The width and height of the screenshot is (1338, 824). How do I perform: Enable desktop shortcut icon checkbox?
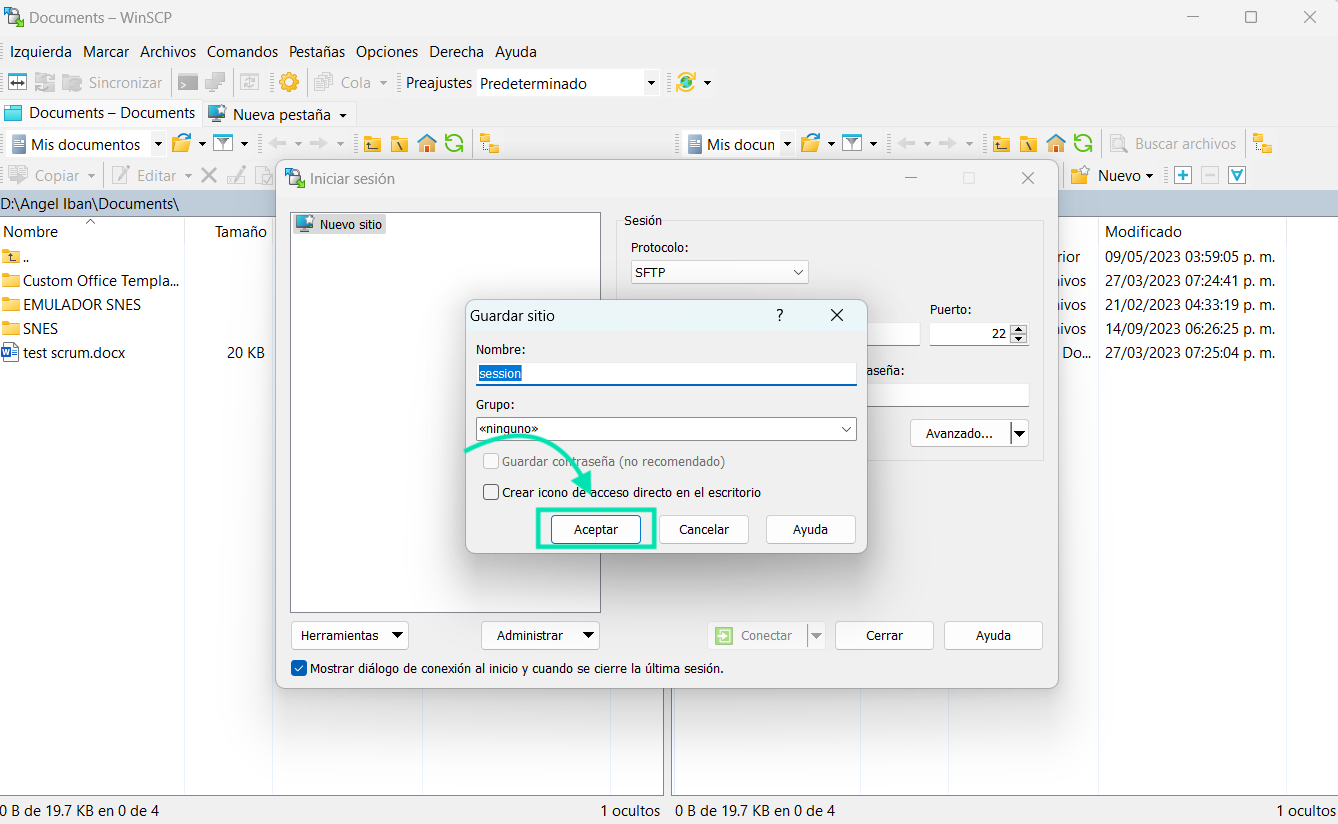[491, 492]
